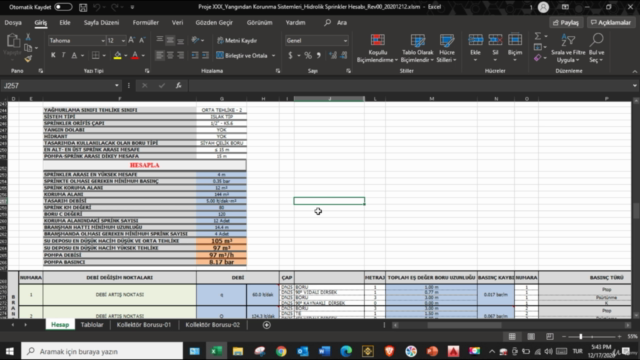640x360 pixels.
Task: Open the Biçim format cells menu
Action: tap(515, 47)
